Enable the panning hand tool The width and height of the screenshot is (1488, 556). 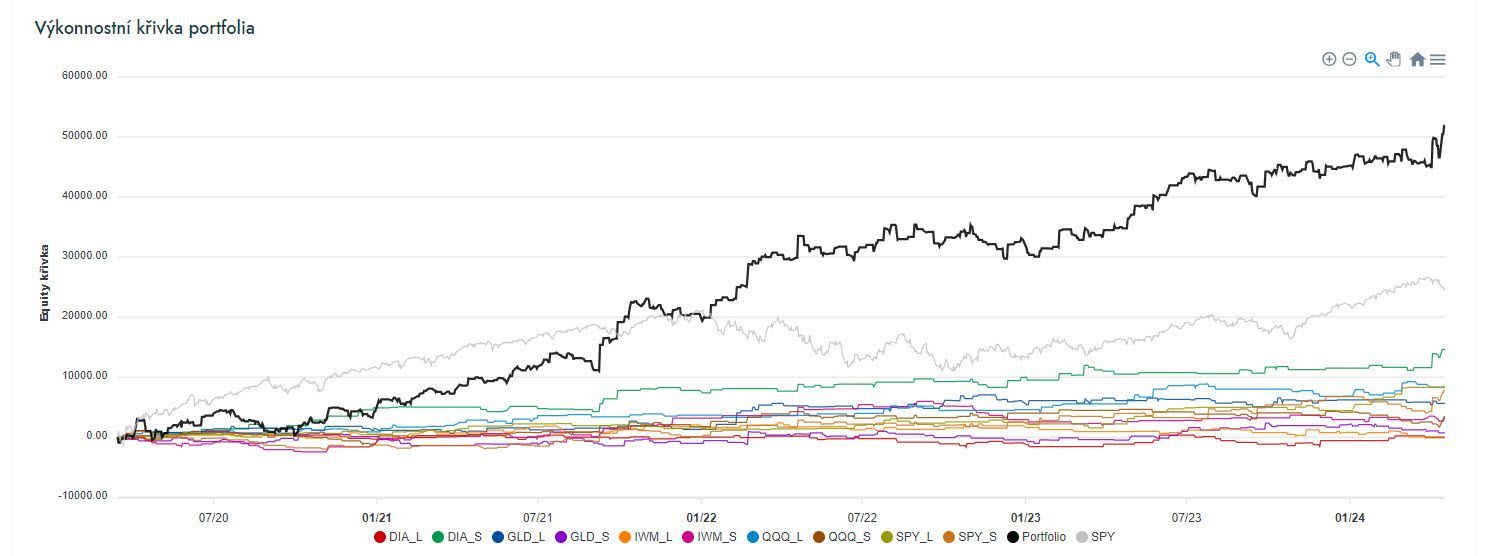[1394, 60]
